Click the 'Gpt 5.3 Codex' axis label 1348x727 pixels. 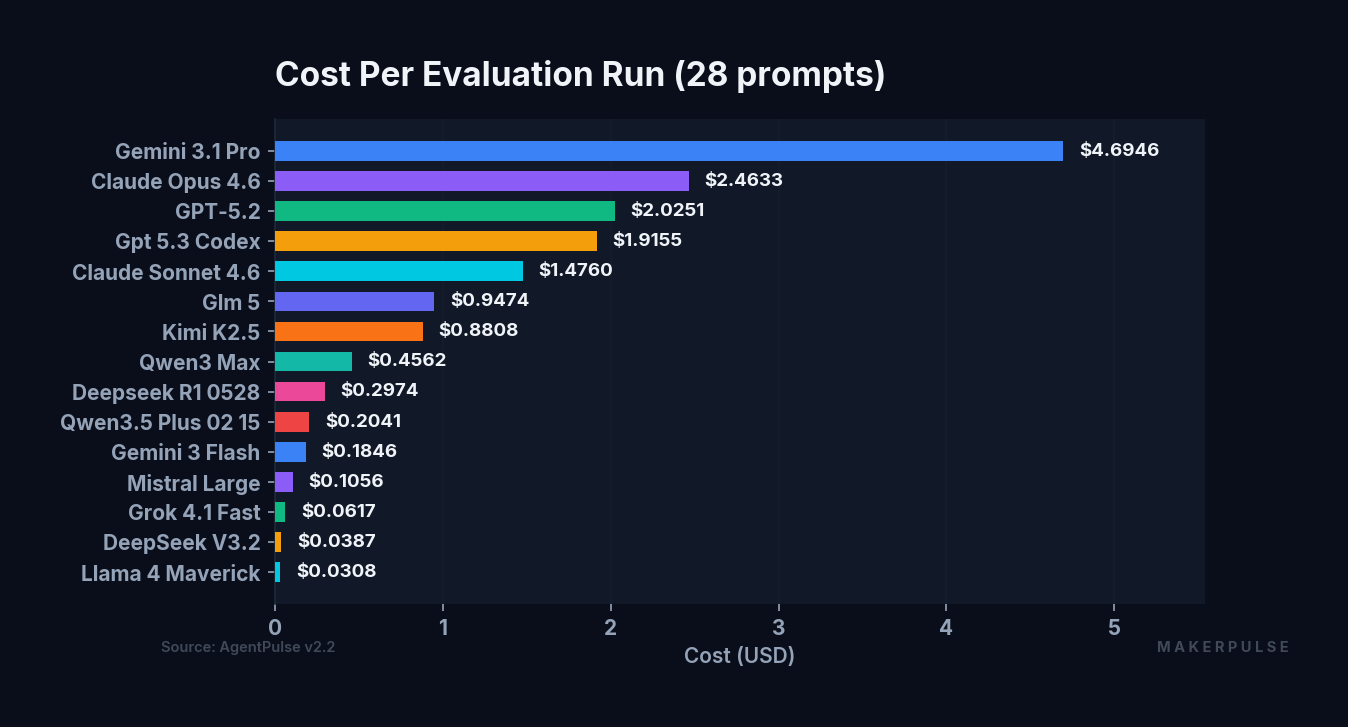click(187, 242)
